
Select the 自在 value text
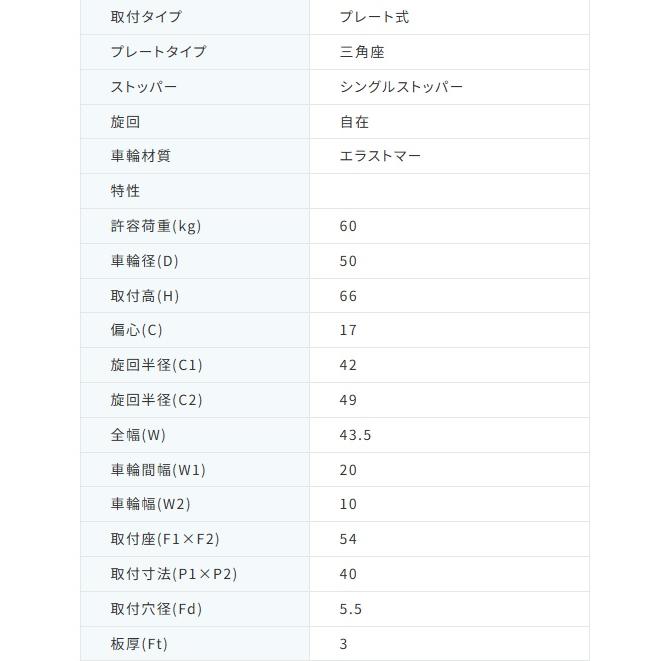[354, 122]
